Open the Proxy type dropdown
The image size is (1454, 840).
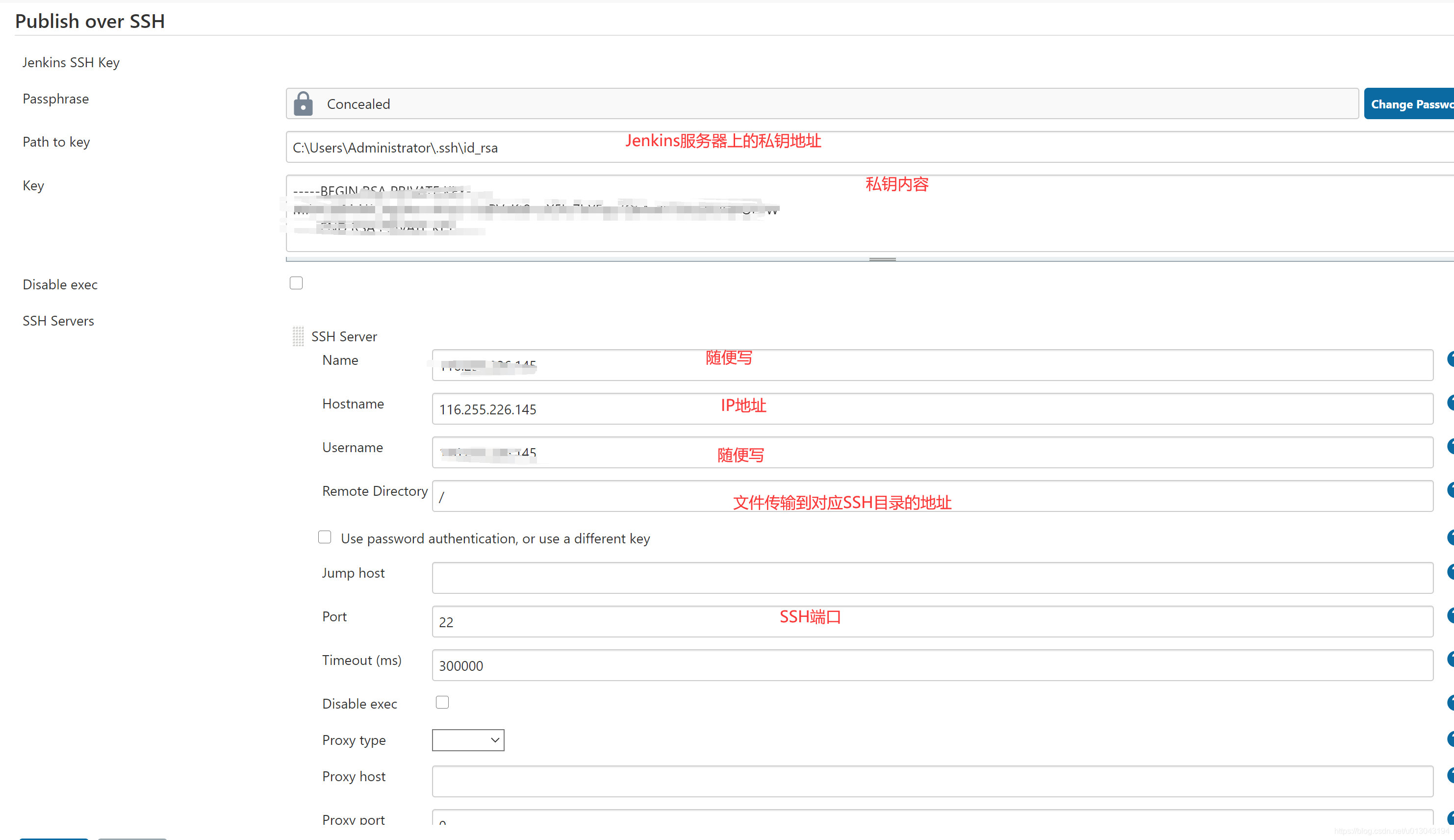tap(468, 740)
